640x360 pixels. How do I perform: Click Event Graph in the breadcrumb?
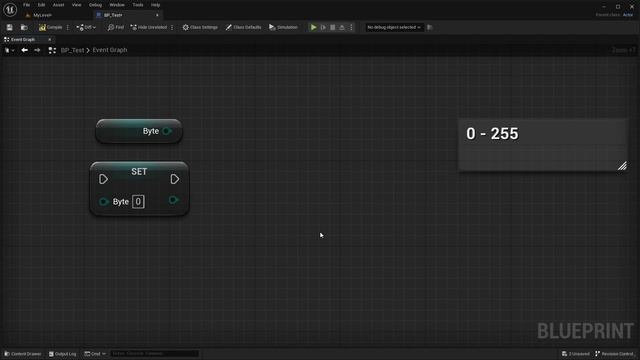110,50
